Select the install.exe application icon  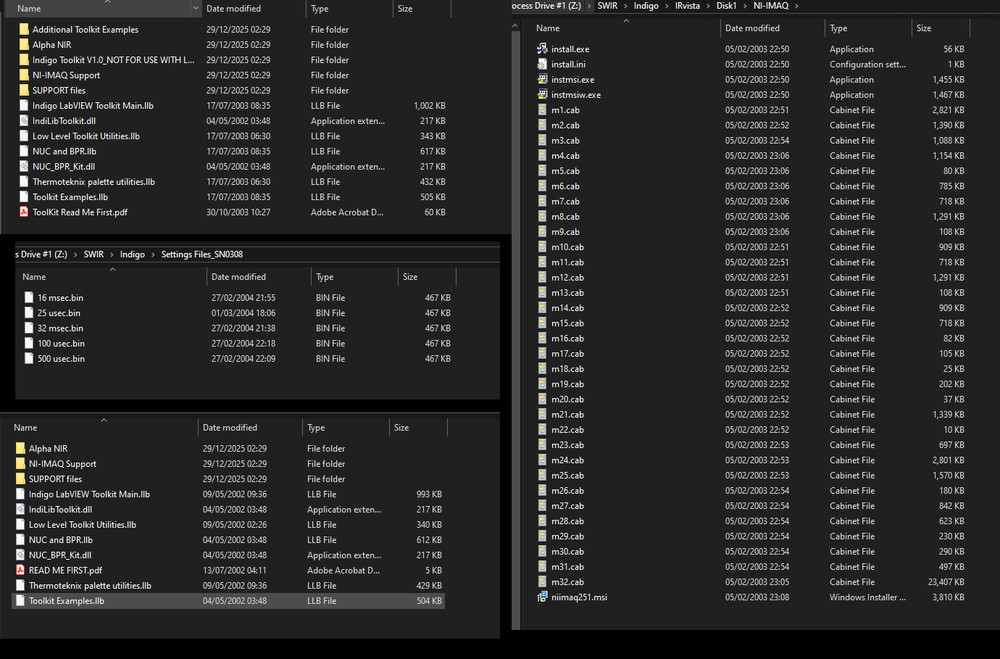(542, 49)
